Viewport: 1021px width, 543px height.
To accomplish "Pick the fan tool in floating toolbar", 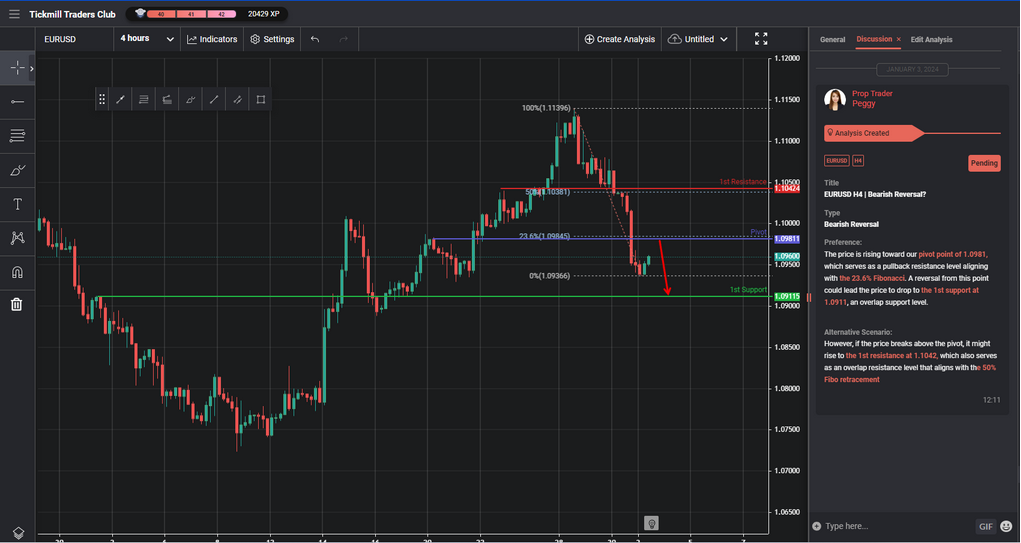I will (x=167, y=100).
